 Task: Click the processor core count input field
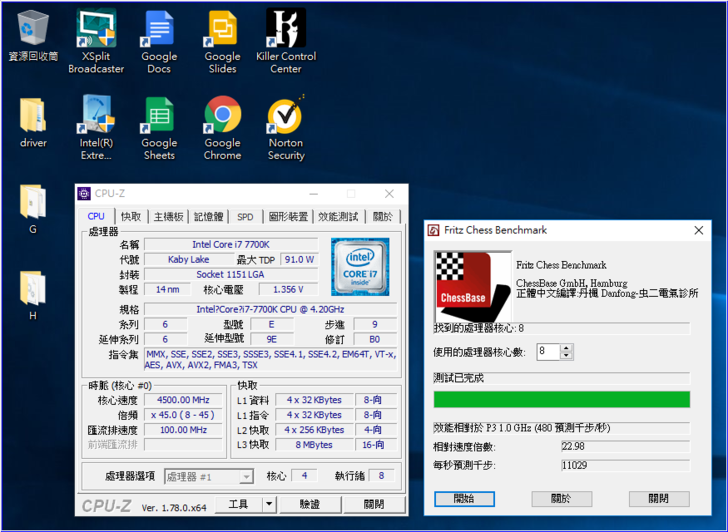[548, 351]
